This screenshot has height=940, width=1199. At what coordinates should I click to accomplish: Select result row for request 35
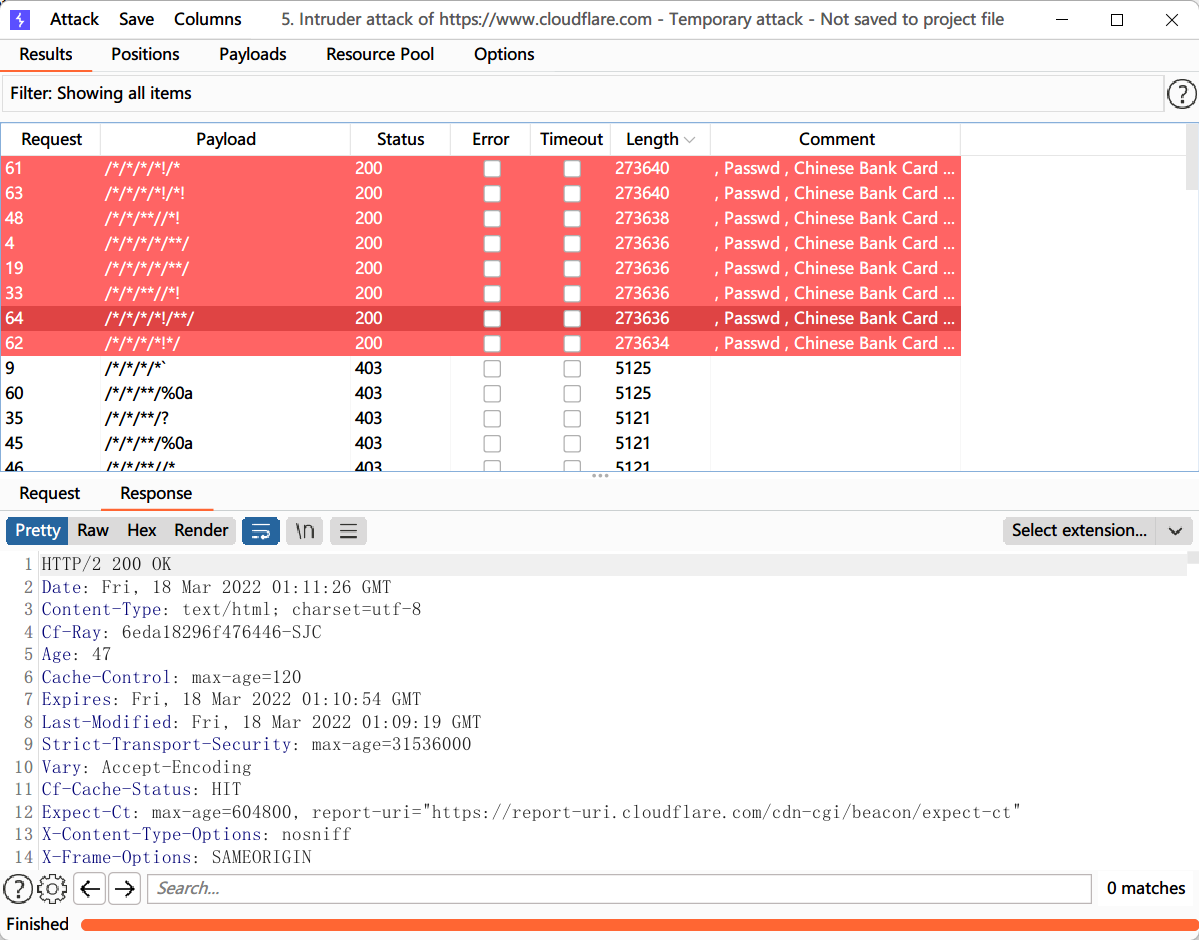(x=480, y=418)
